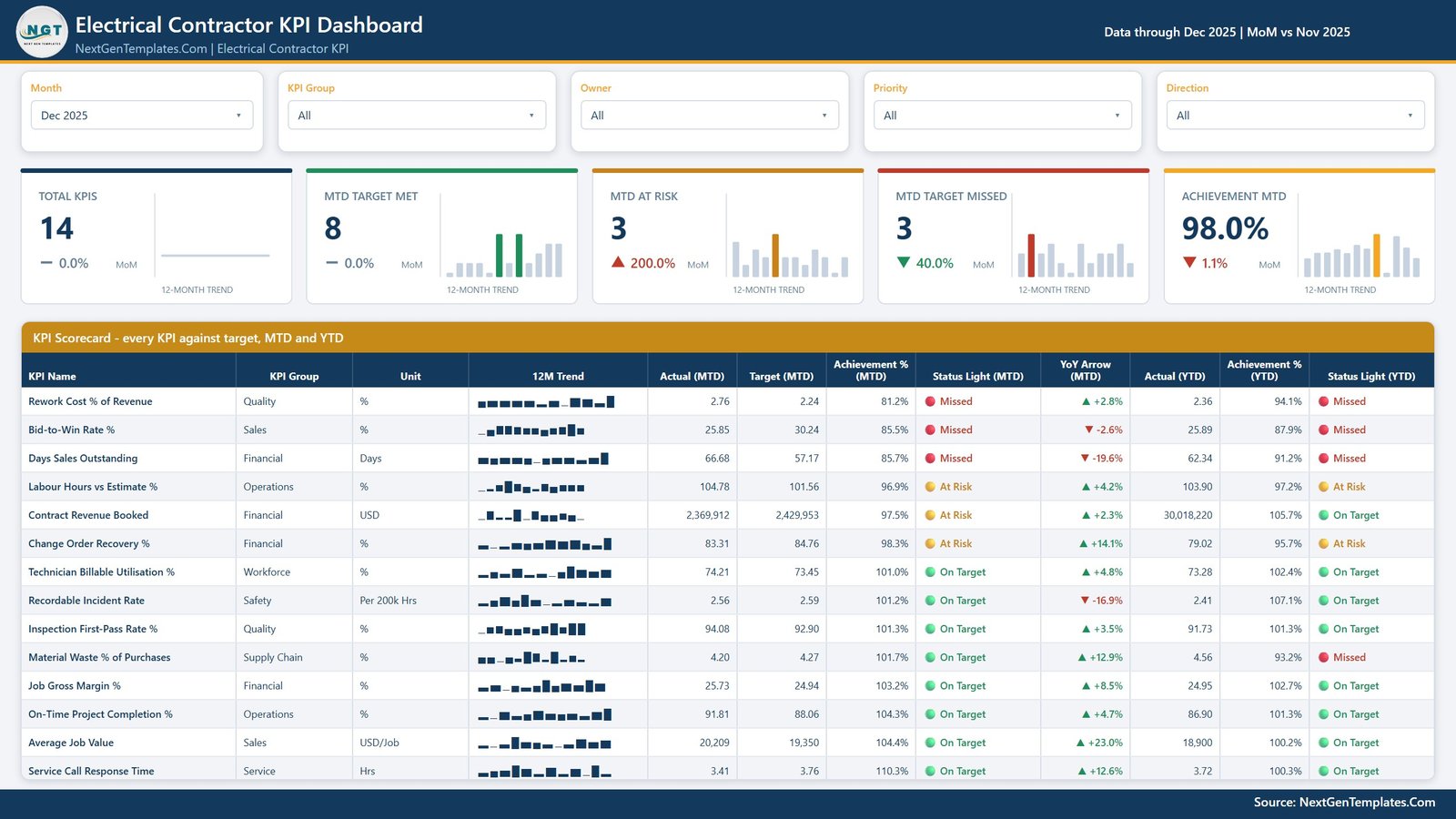1456x819 pixels.
Task: Click the Achievement MTD trend bar chart
Action: point(1361,255)
